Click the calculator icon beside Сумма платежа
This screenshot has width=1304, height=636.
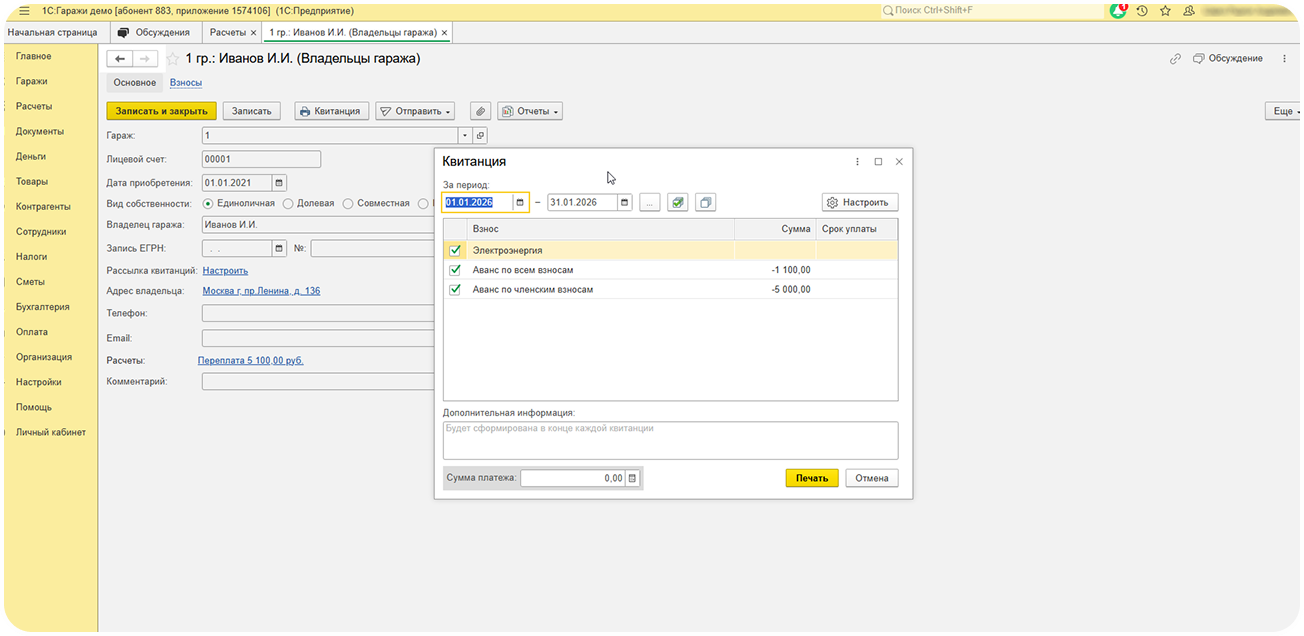click(x=632, y=478)
